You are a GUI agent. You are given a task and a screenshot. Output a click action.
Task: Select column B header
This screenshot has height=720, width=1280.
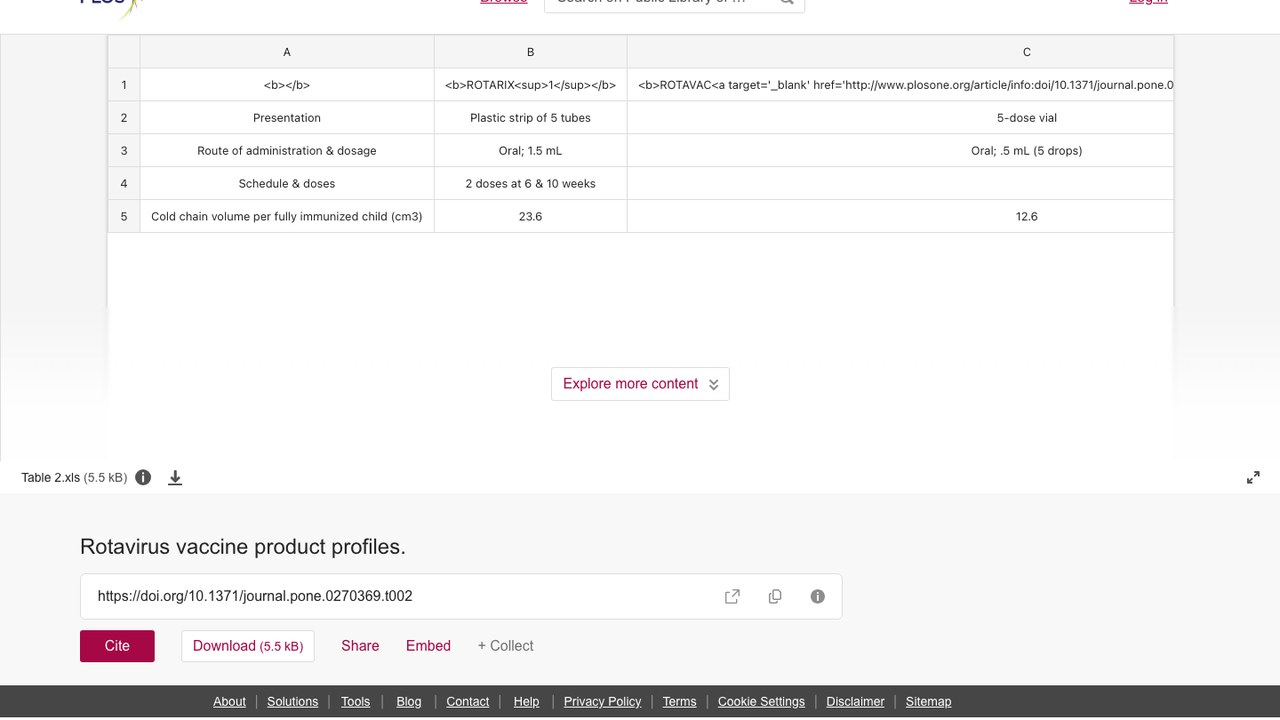530,52
